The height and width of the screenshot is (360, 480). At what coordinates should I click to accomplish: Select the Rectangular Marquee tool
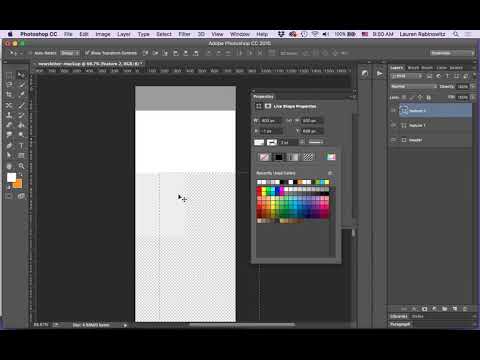tap(9, 75)
